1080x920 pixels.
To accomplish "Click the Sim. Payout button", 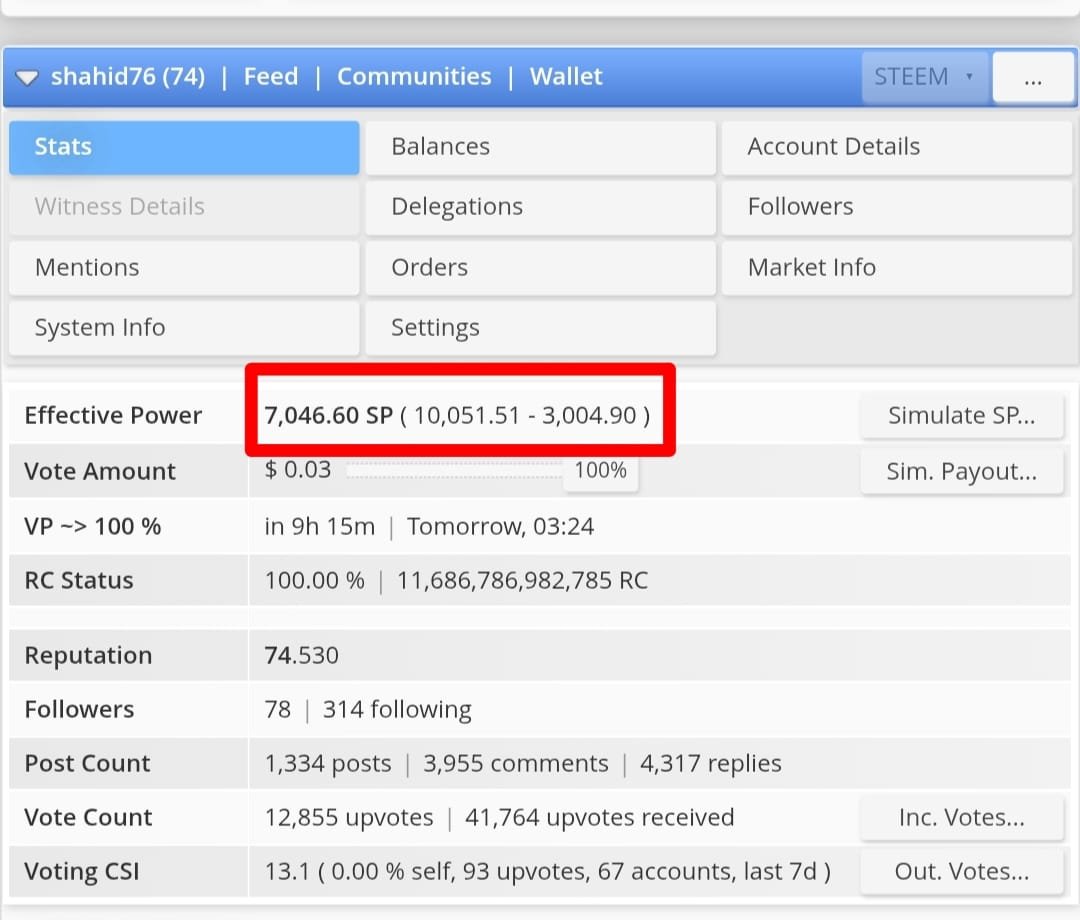I will tap(962, 472).
